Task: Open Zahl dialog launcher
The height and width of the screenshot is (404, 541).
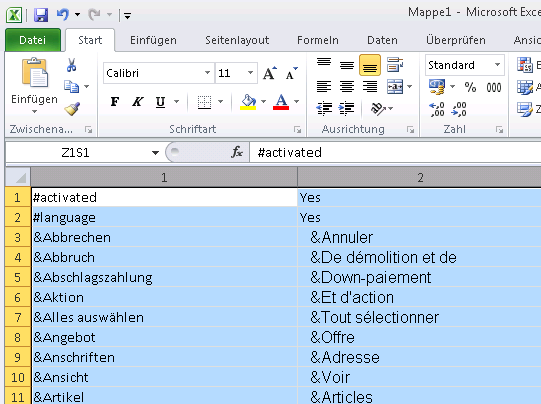Action: pos(499,130)
